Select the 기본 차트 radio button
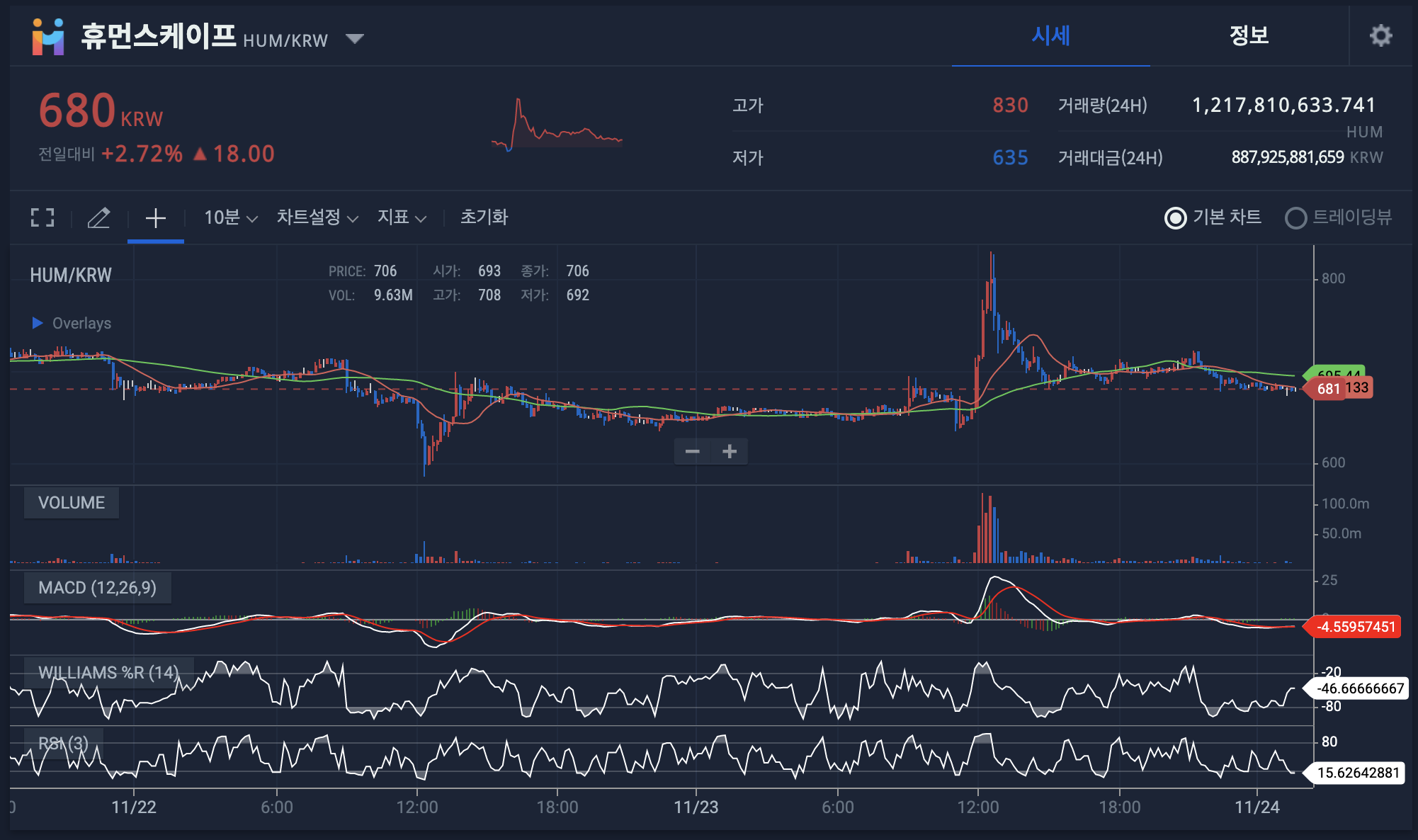 [x=1176, y=218]
